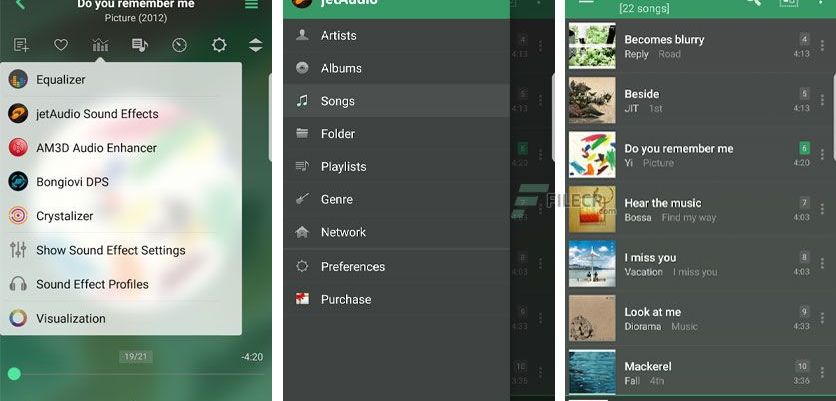
Task: Select Songs in the jetAudio drawer
Action: (x=397, y=101)
